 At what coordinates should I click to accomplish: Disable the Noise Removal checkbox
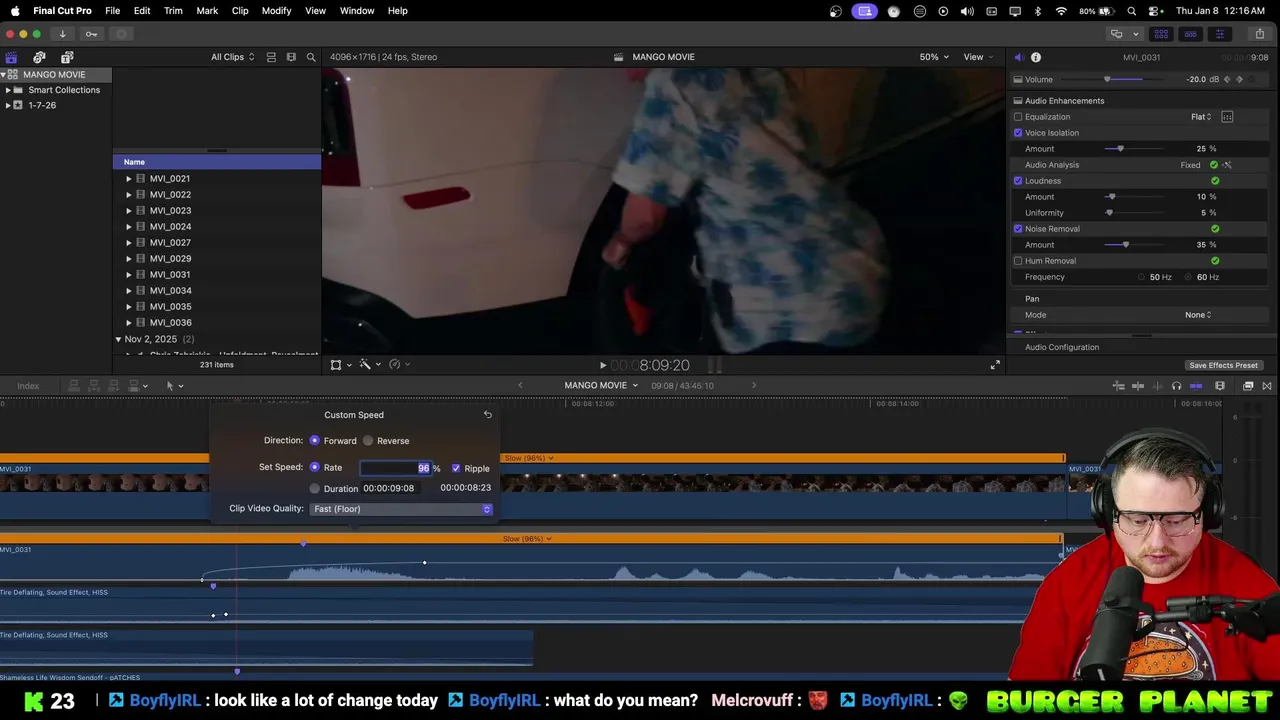point(1018,229)
